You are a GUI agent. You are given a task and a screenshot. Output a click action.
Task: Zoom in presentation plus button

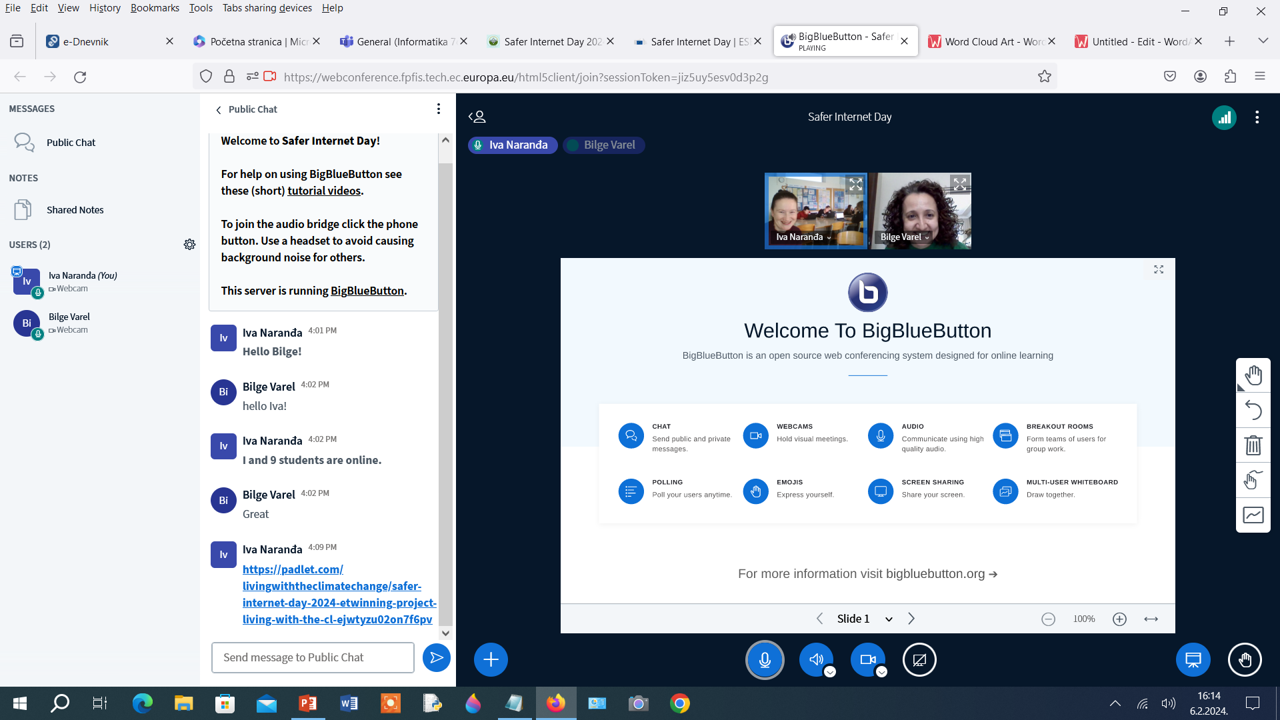1120,619
